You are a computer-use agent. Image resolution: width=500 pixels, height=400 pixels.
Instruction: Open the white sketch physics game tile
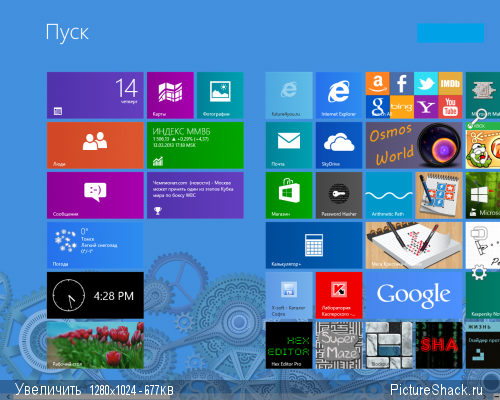483,245
